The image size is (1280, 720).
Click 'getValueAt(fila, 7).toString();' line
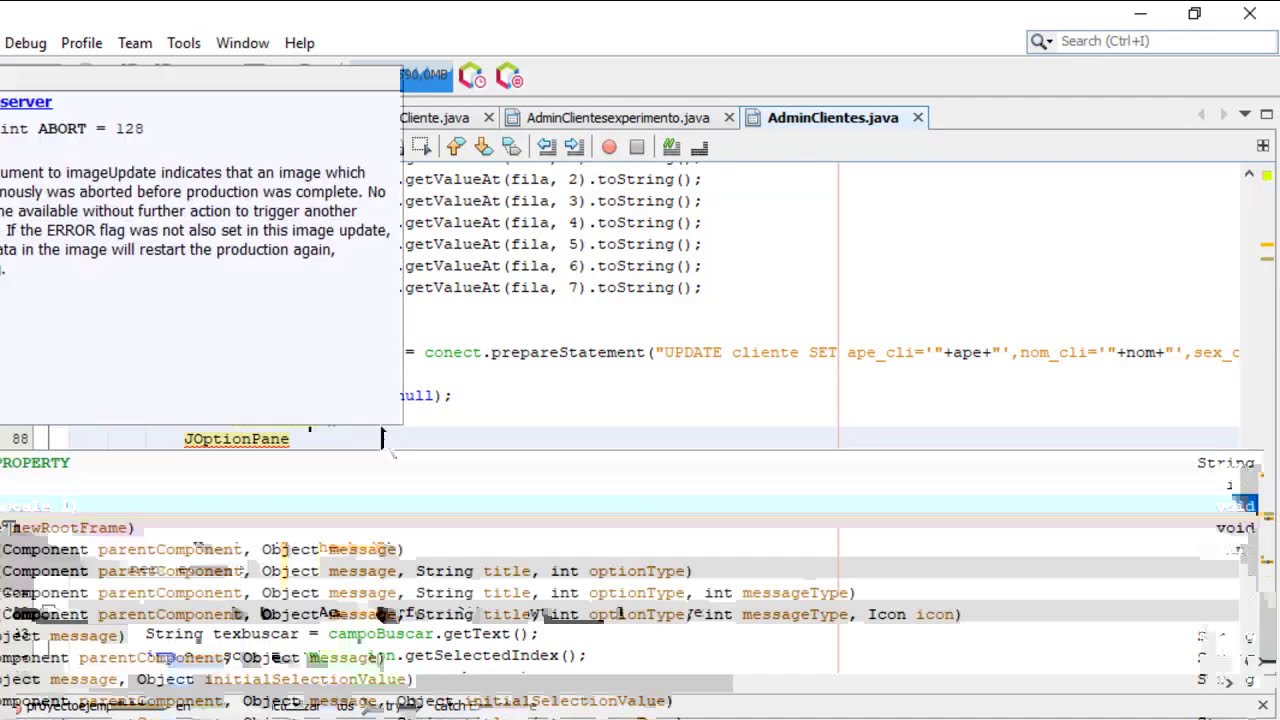[553, 288]
